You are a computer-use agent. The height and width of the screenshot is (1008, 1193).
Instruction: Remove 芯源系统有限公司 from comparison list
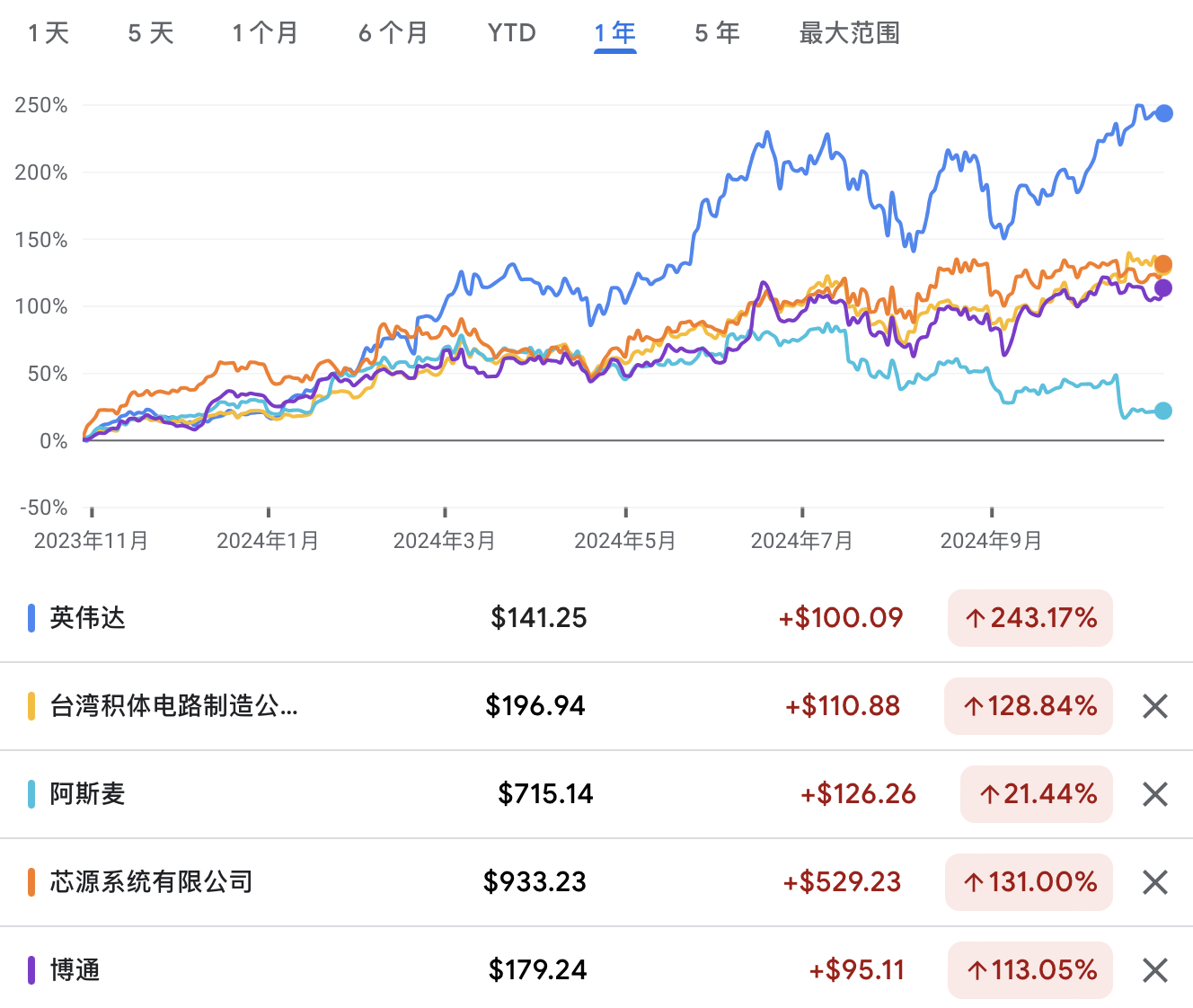(x=1154, y=882)
